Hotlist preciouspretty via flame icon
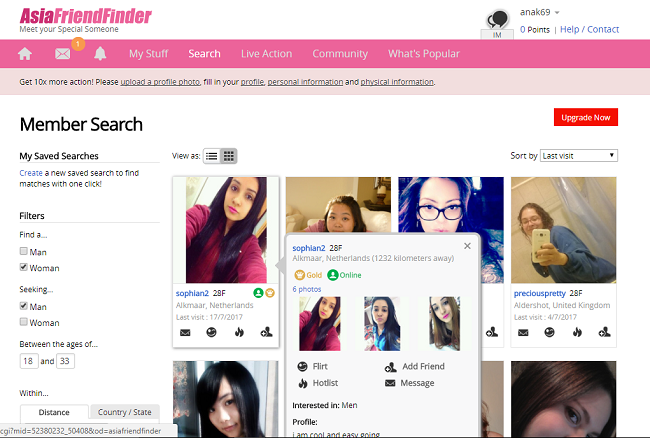Viewport: 650px width, 438px height. [x=577, y=332]
